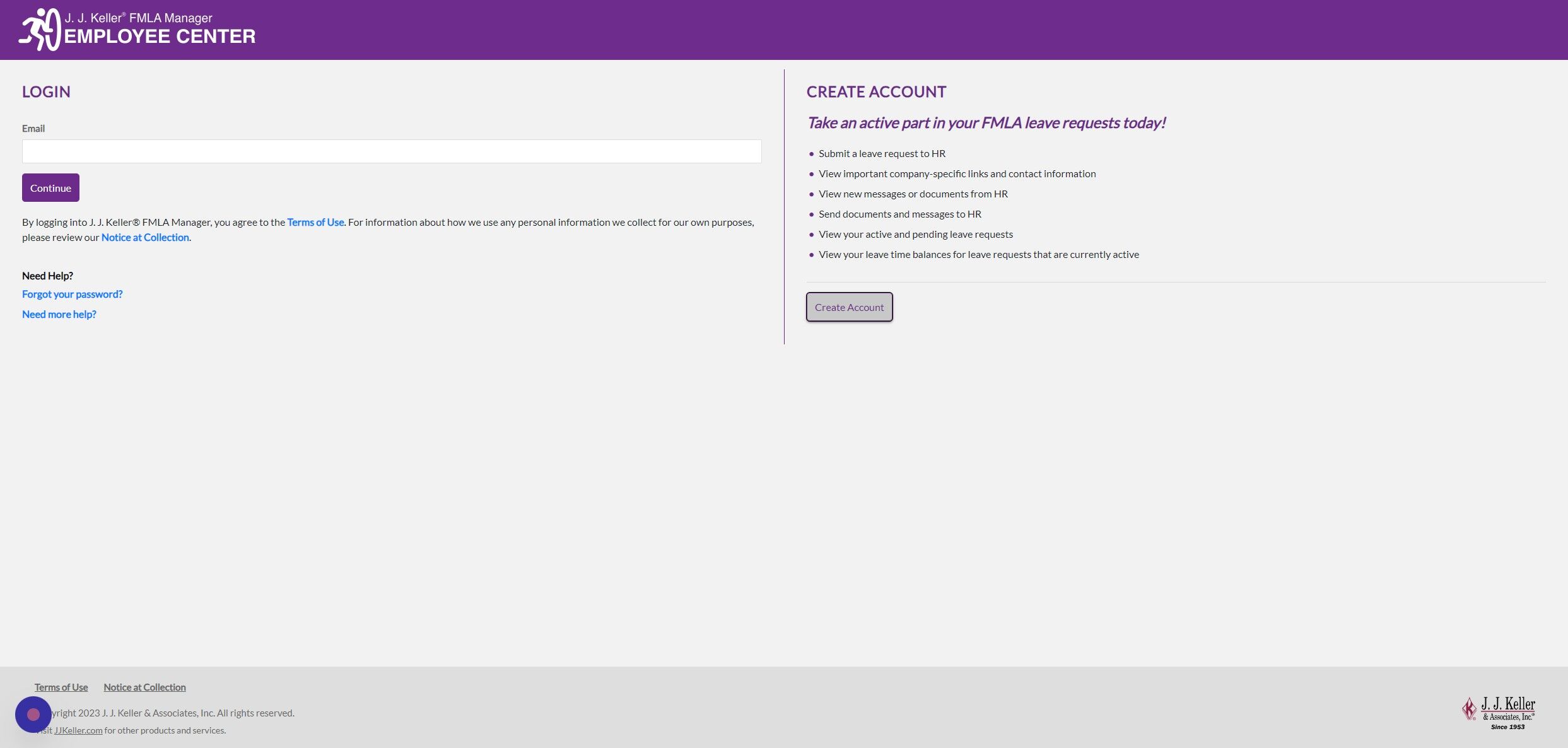Open the footer Notice at Collection link
Viewport: 1568px width, 748px height.
(144, 687)
